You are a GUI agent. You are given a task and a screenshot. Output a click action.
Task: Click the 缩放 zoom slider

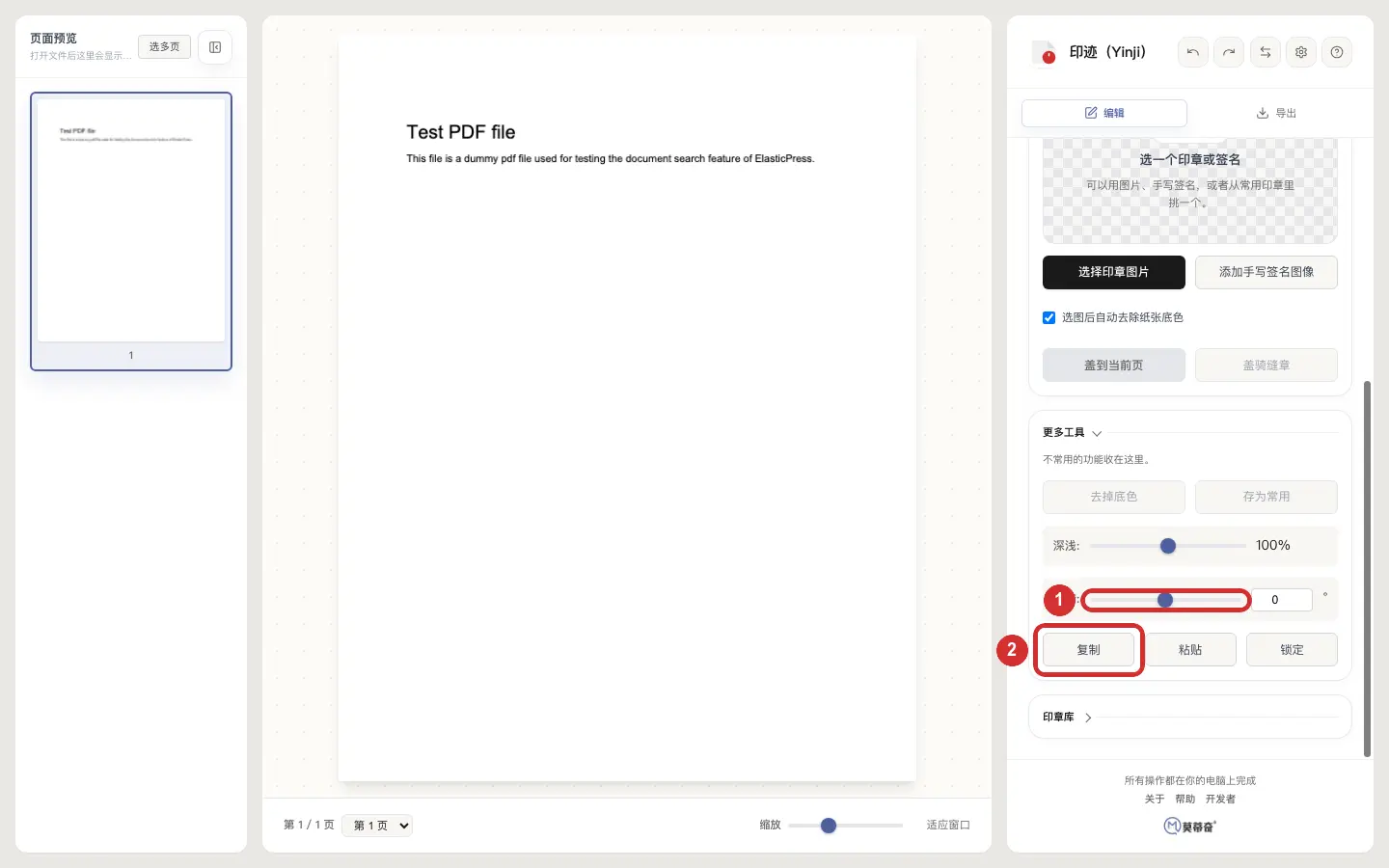845,826
